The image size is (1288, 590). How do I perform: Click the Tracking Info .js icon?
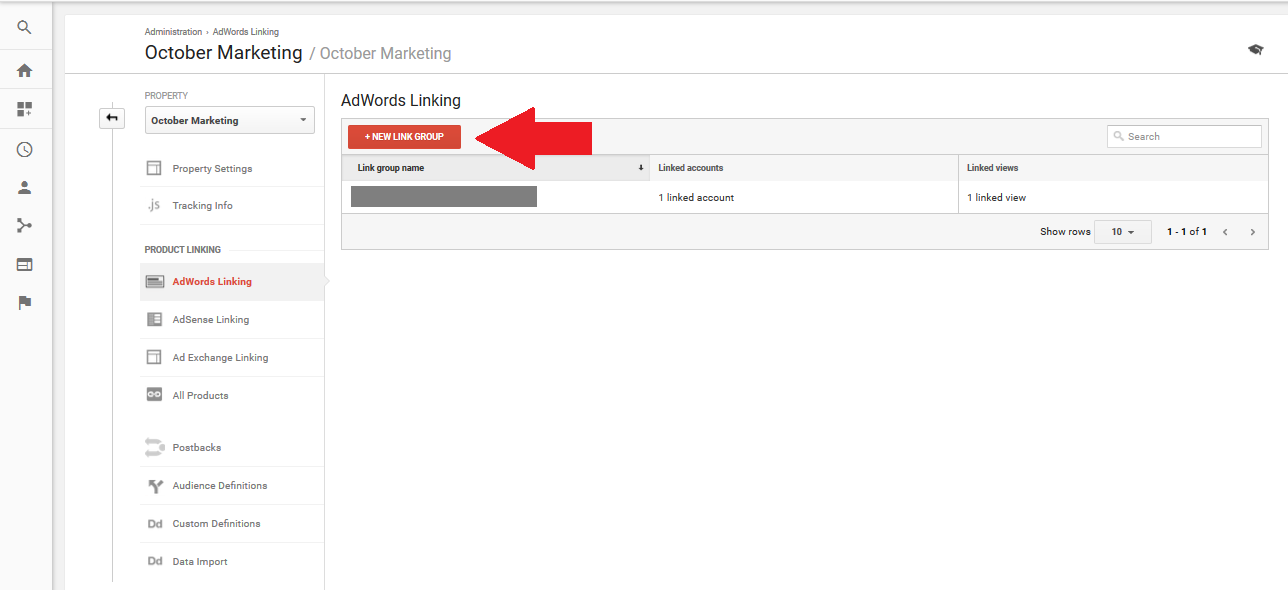pos(154,205)
